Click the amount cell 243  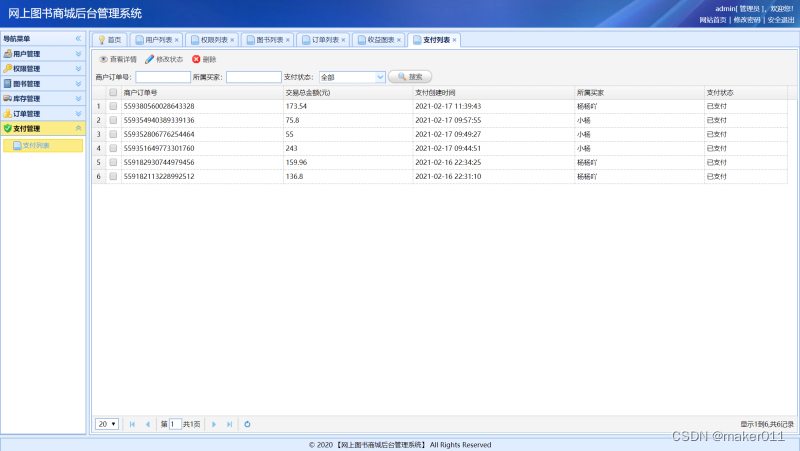(291, 148)
